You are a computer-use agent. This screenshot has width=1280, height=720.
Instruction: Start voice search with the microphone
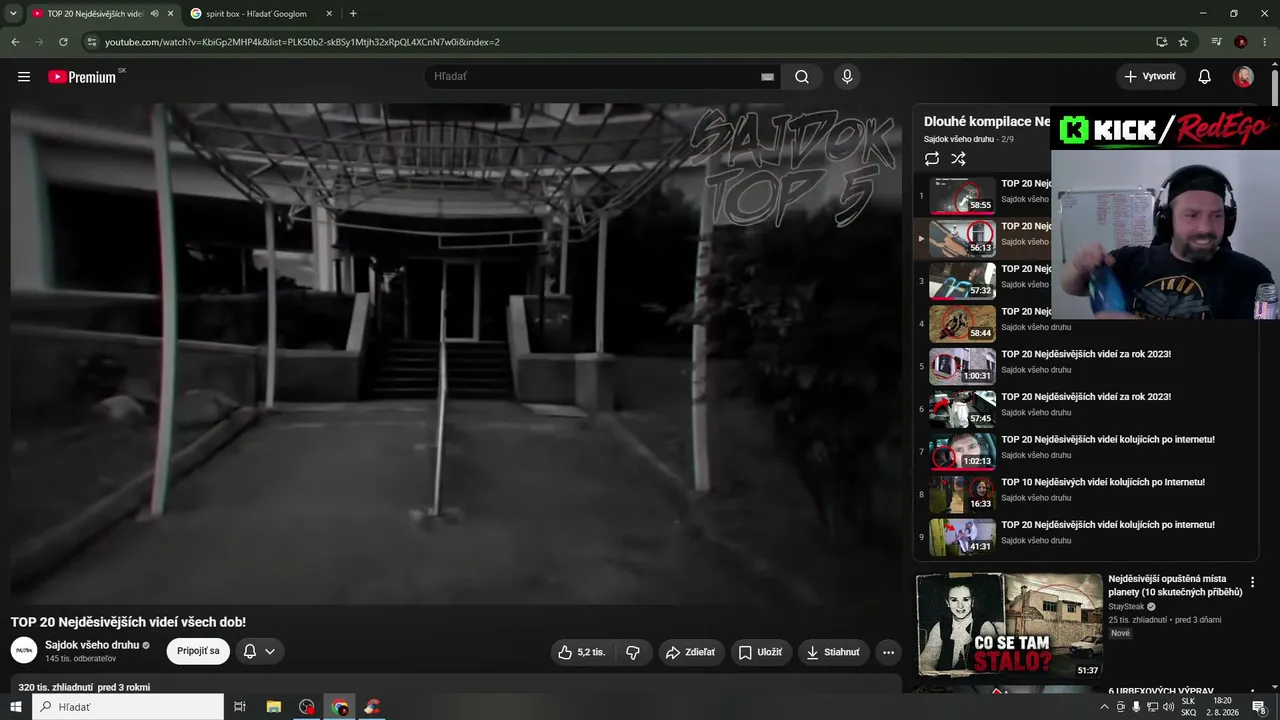point(847,77)
